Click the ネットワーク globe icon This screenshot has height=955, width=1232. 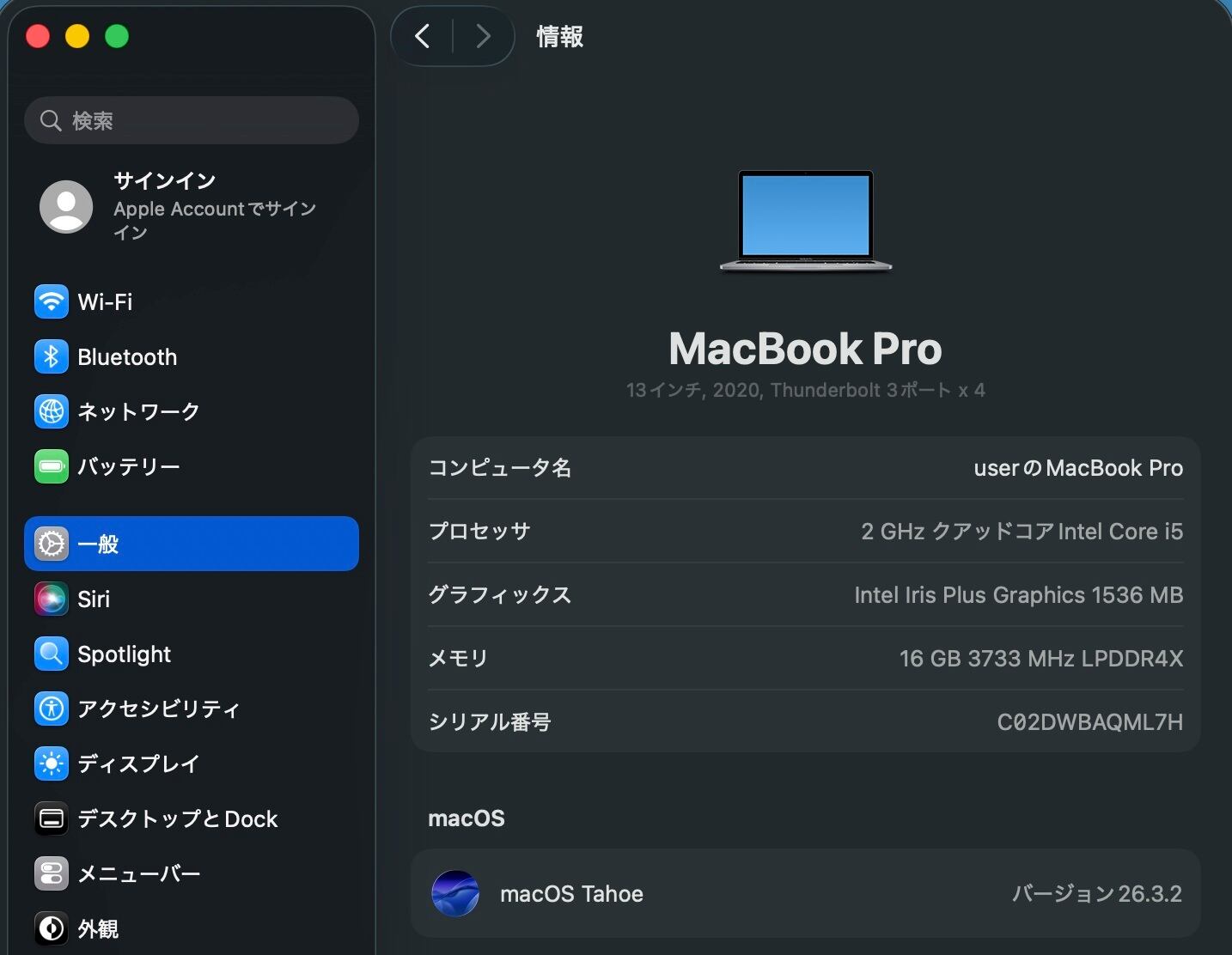click(52, 412)
